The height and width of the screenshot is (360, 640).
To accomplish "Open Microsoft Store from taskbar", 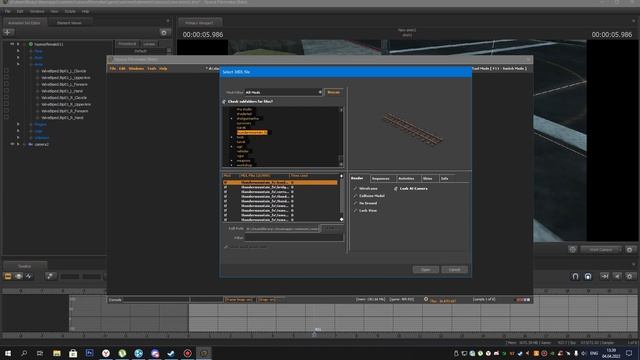I will click(73, 353).
